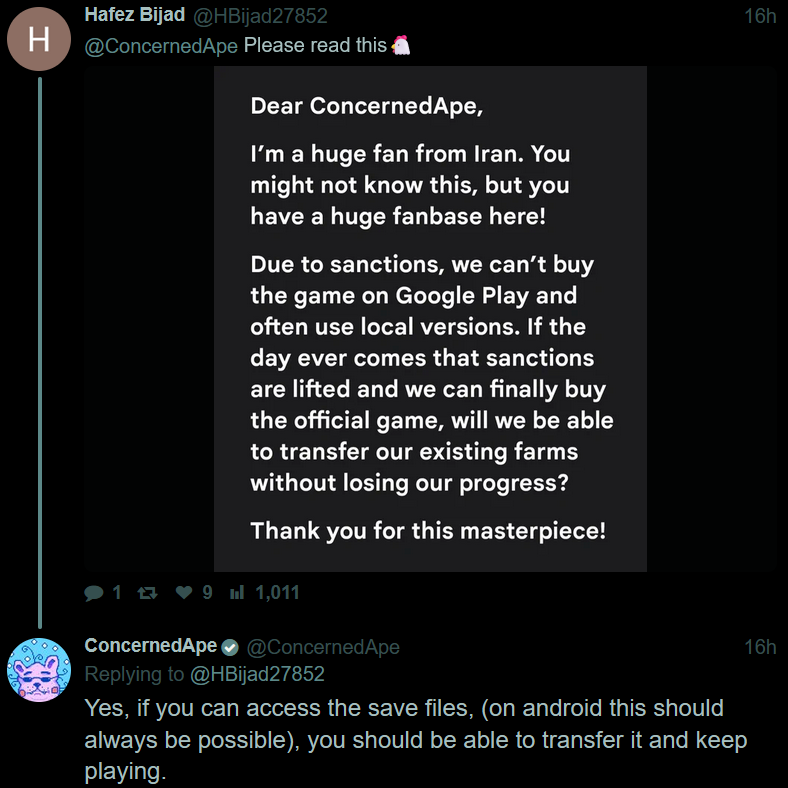Click the 1,011 views count
This screenshot has width=788, height=788.
point(277,593)
